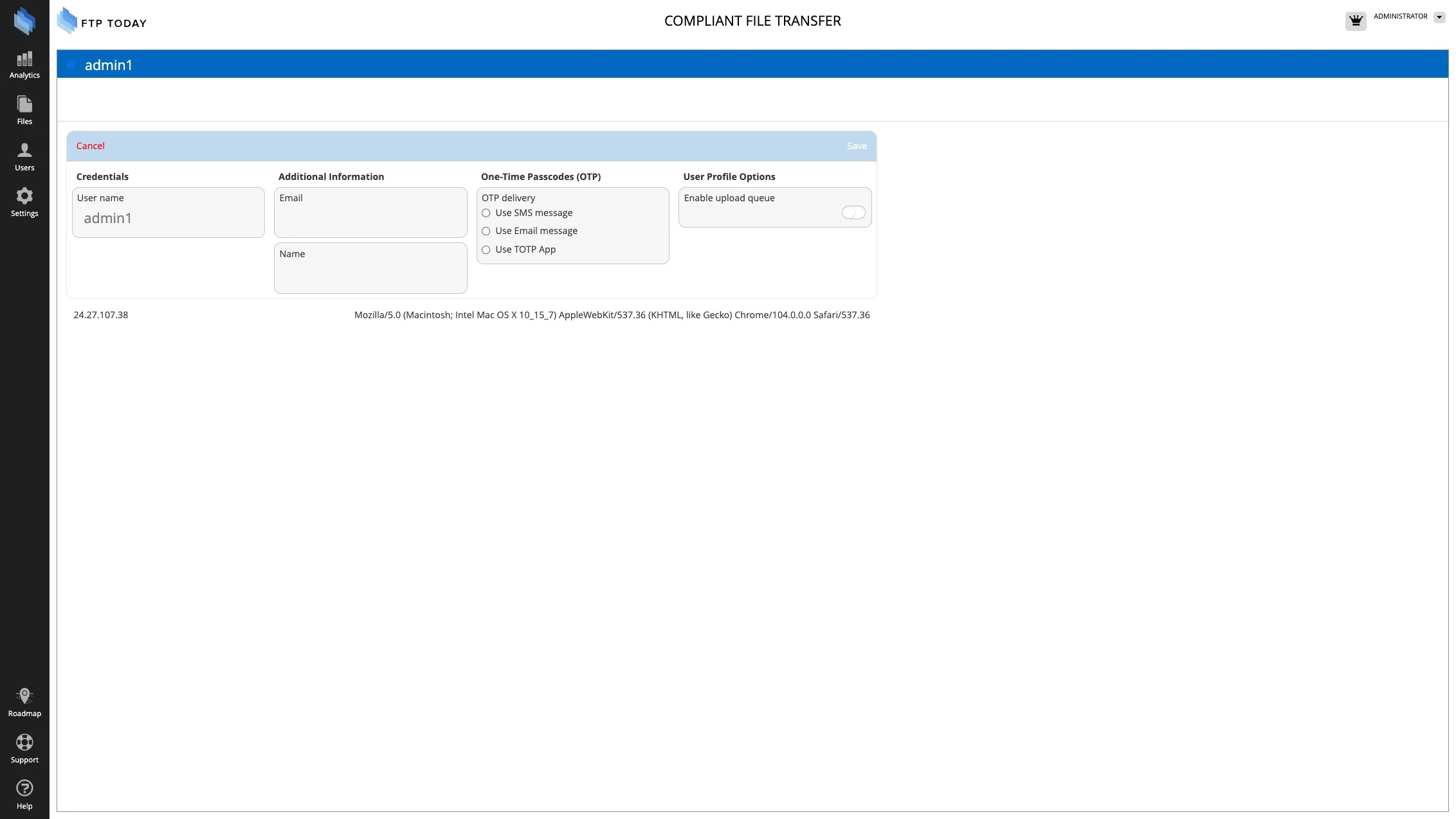The width and height of the screenshot is (1456, 819).
Task: Go to Users via person icon
Action: tap(24, 151)
